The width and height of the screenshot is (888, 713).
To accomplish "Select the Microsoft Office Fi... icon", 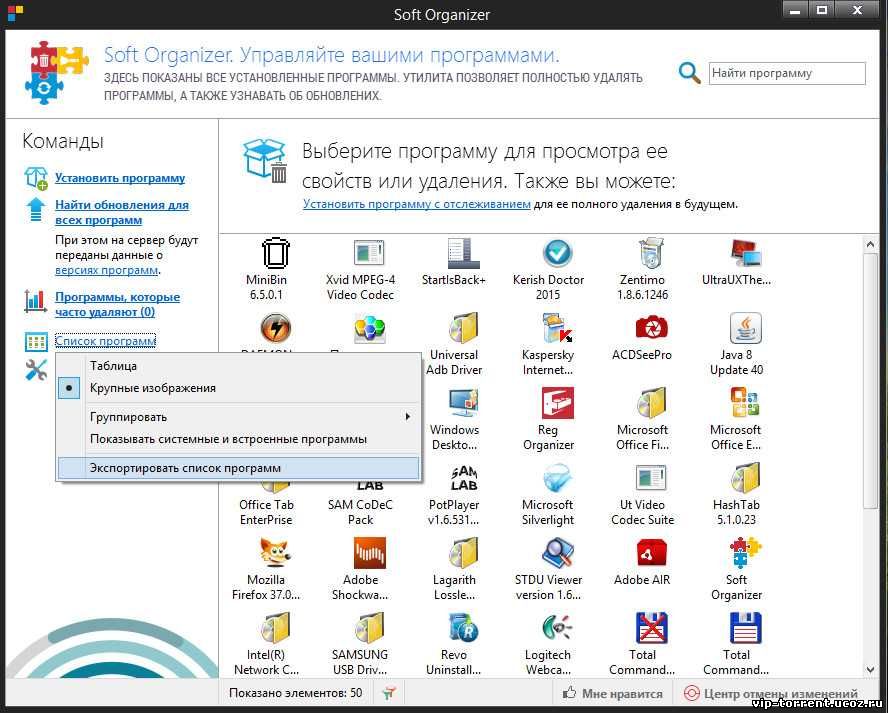I will coord(651,403).
